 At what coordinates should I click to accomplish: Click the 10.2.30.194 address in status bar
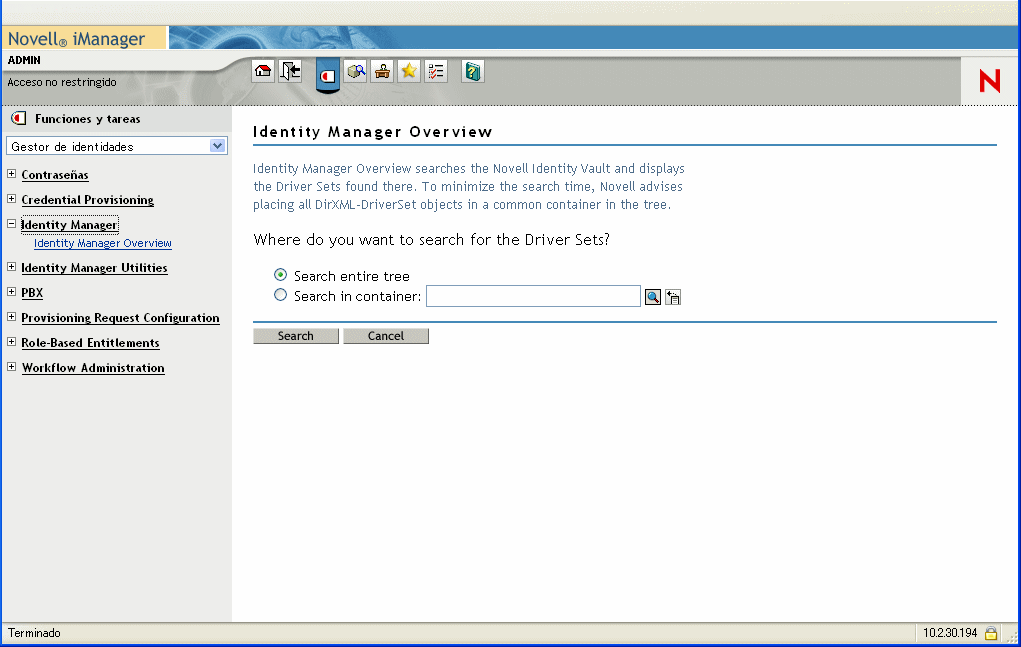coord(950,633)
